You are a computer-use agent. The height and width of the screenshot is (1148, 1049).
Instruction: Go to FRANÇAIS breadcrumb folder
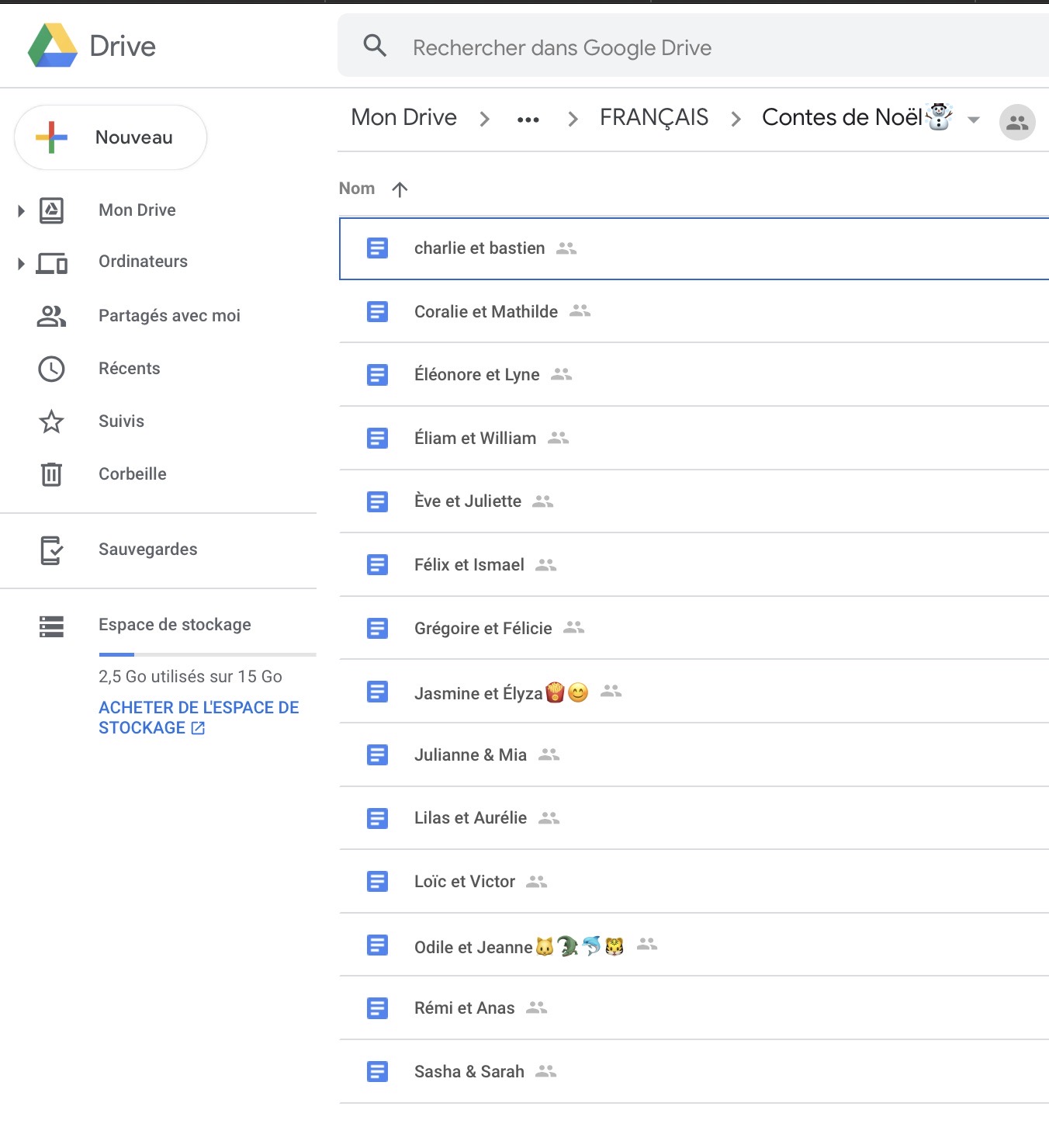pos(654,117)
